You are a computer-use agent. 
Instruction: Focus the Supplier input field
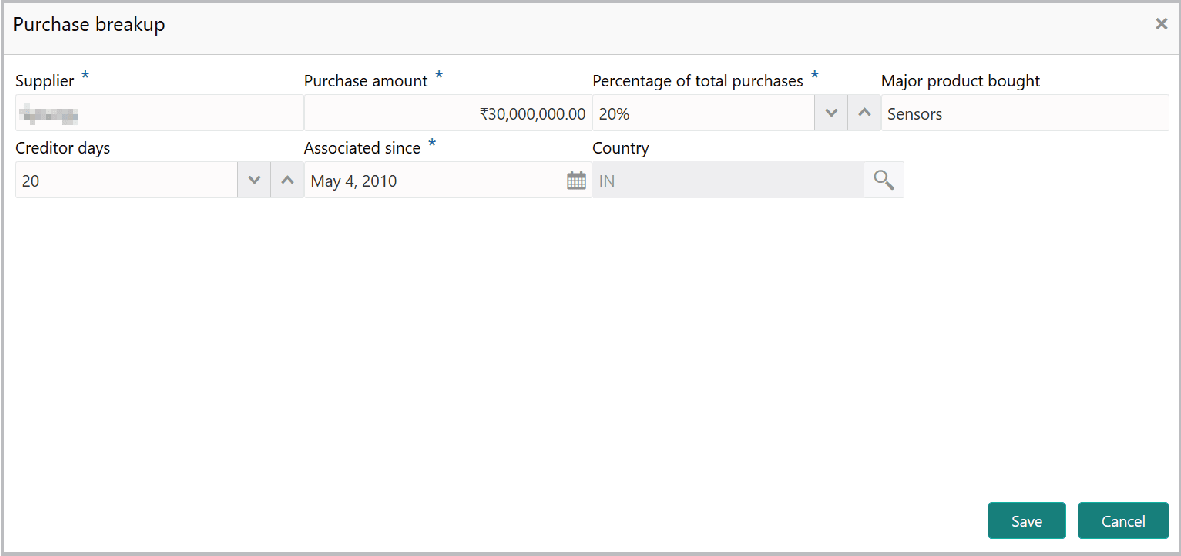pyautogui.click(x=159, y=113)
